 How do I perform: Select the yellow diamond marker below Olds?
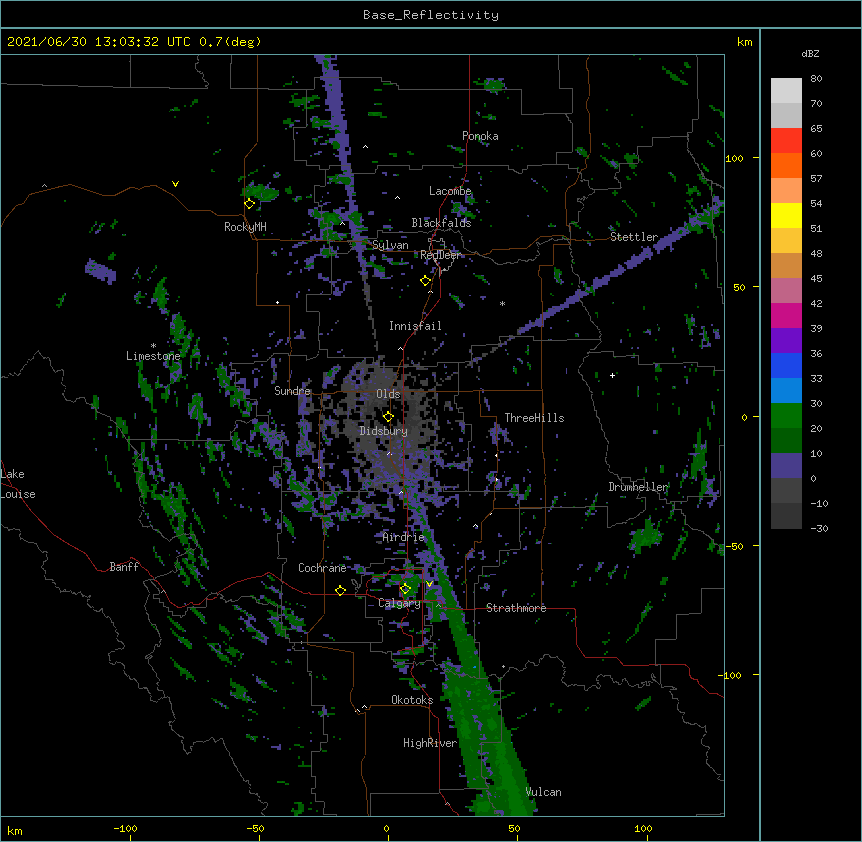coord(388,417)
